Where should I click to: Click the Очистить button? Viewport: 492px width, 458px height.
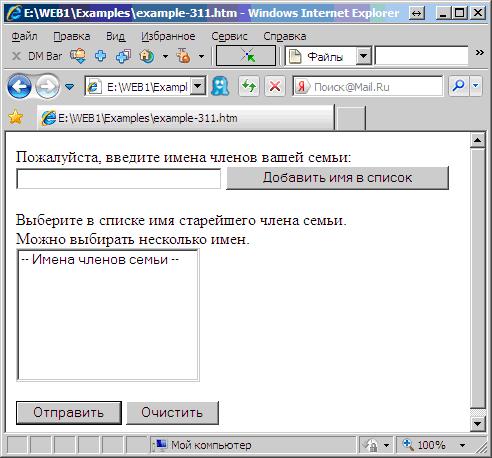point(172,413)
